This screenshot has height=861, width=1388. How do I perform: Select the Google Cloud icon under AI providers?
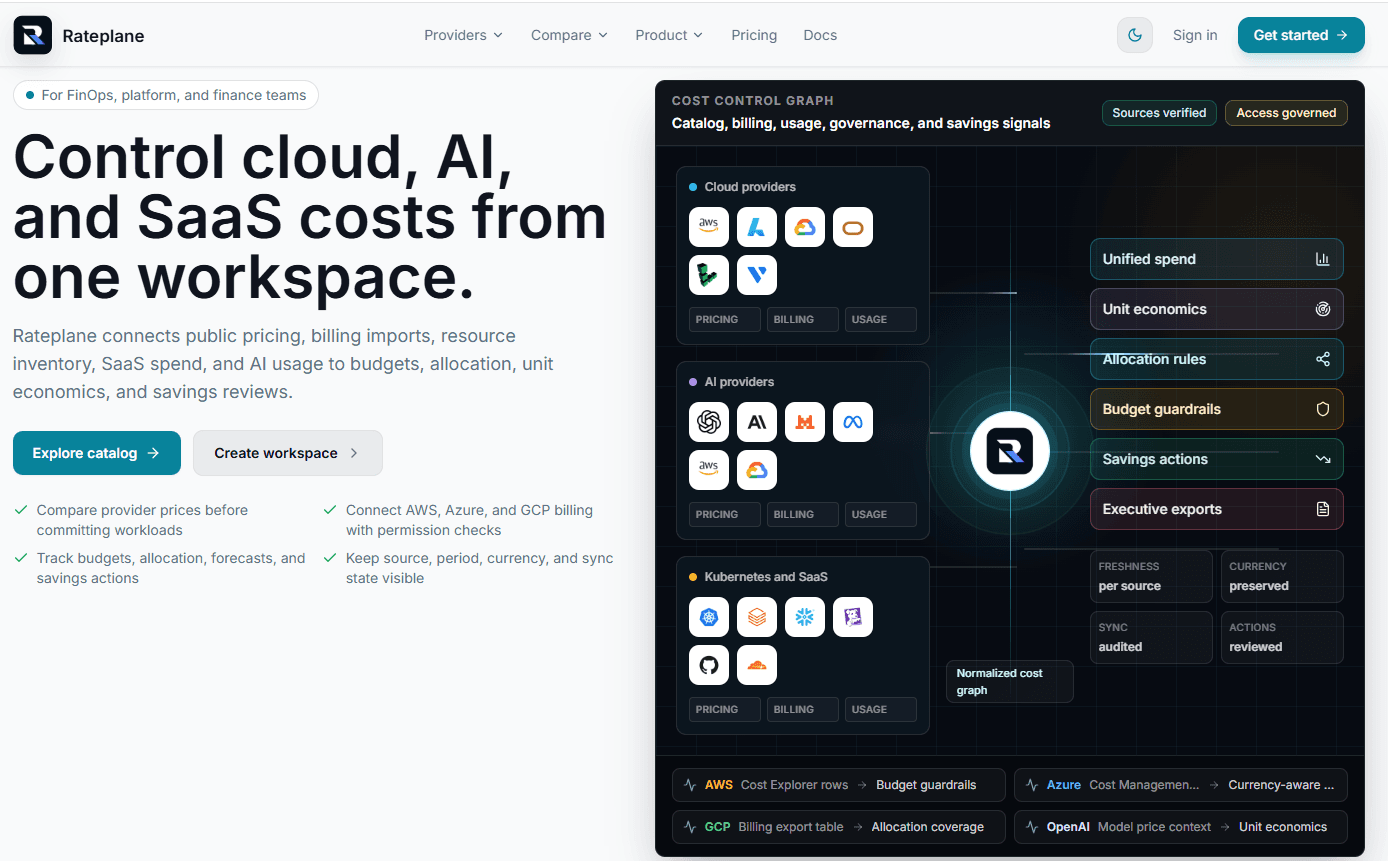757,470
